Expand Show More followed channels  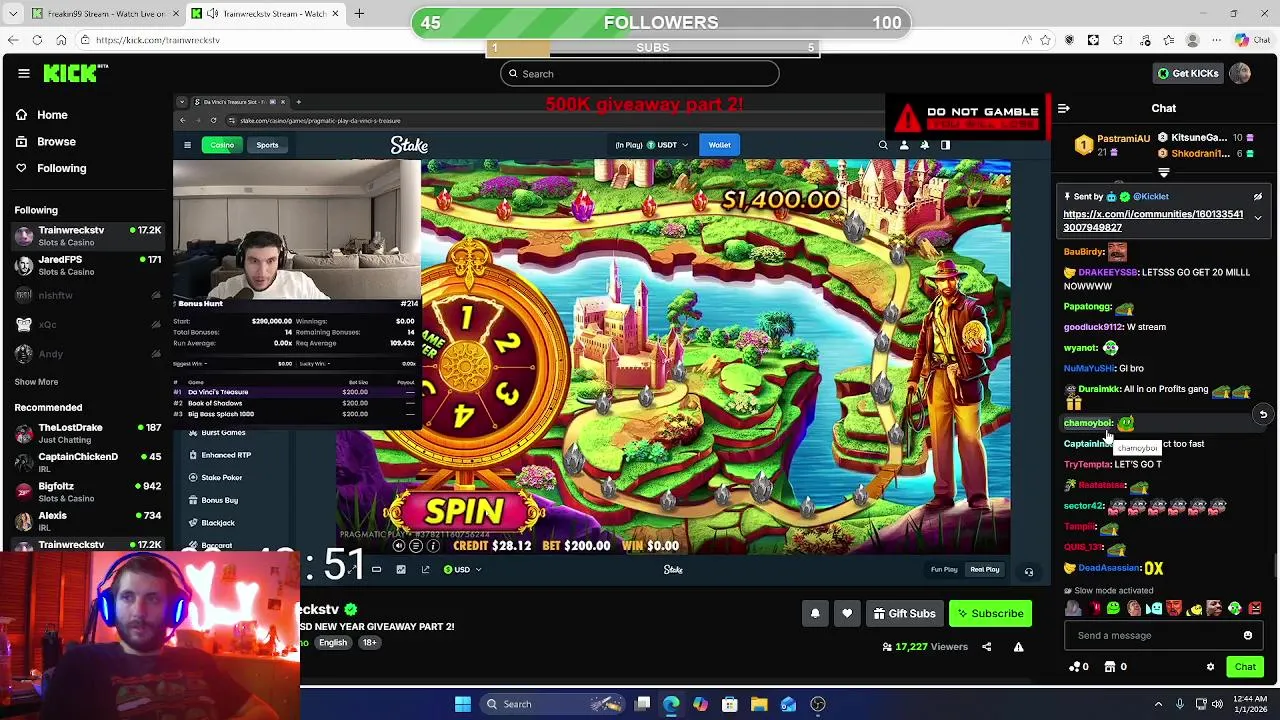pyautogui.click(x=36, y=382)
